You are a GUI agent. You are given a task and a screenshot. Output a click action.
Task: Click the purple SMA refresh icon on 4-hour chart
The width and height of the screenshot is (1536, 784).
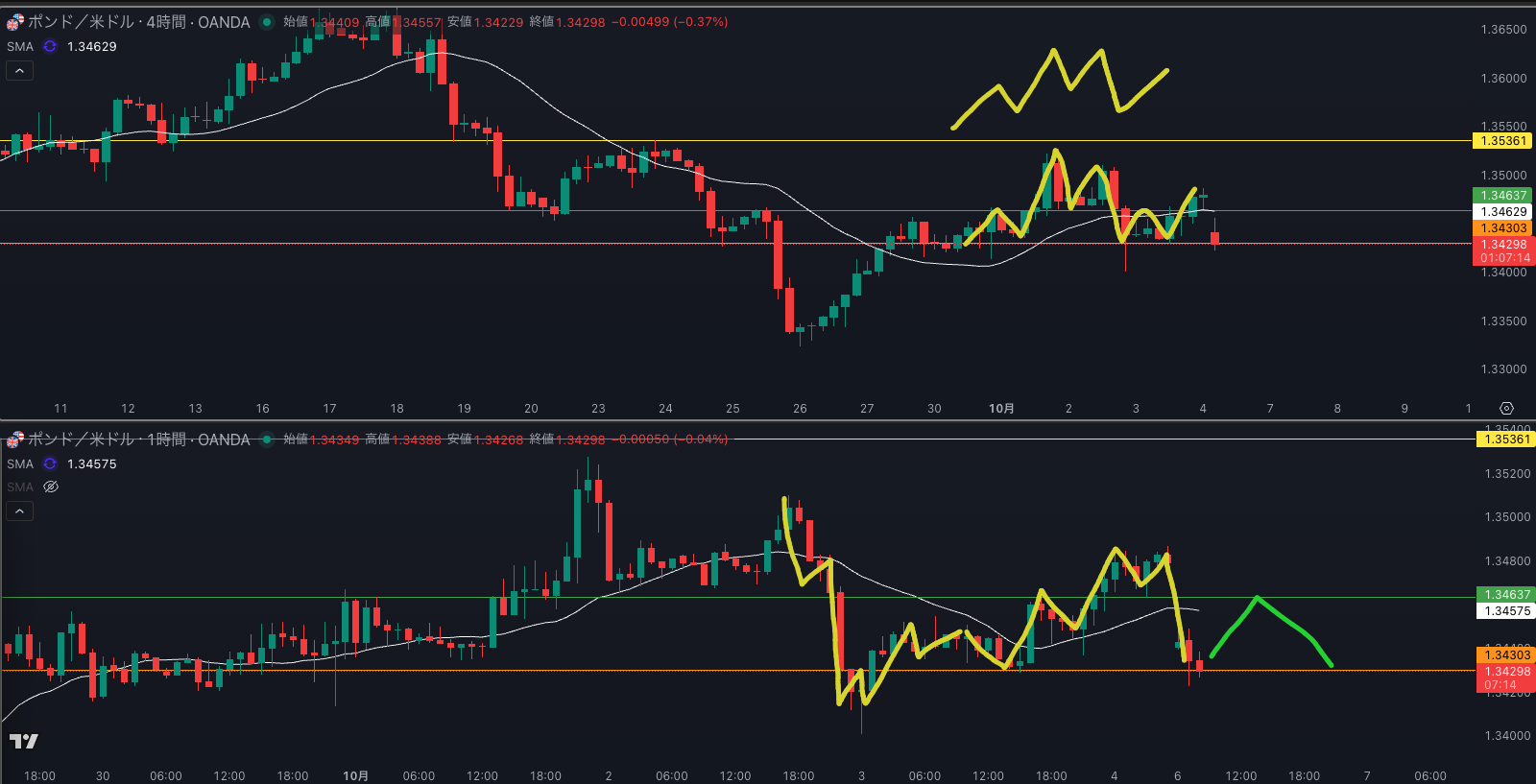click(50, 46)
